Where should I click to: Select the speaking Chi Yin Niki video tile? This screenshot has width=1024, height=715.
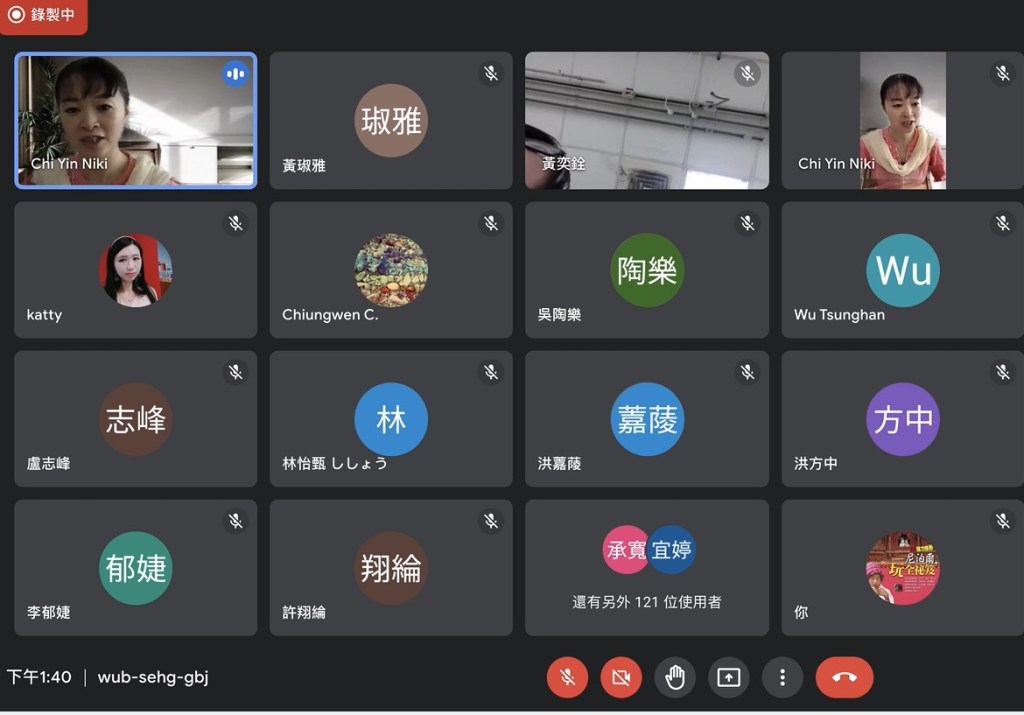(135, 120)
